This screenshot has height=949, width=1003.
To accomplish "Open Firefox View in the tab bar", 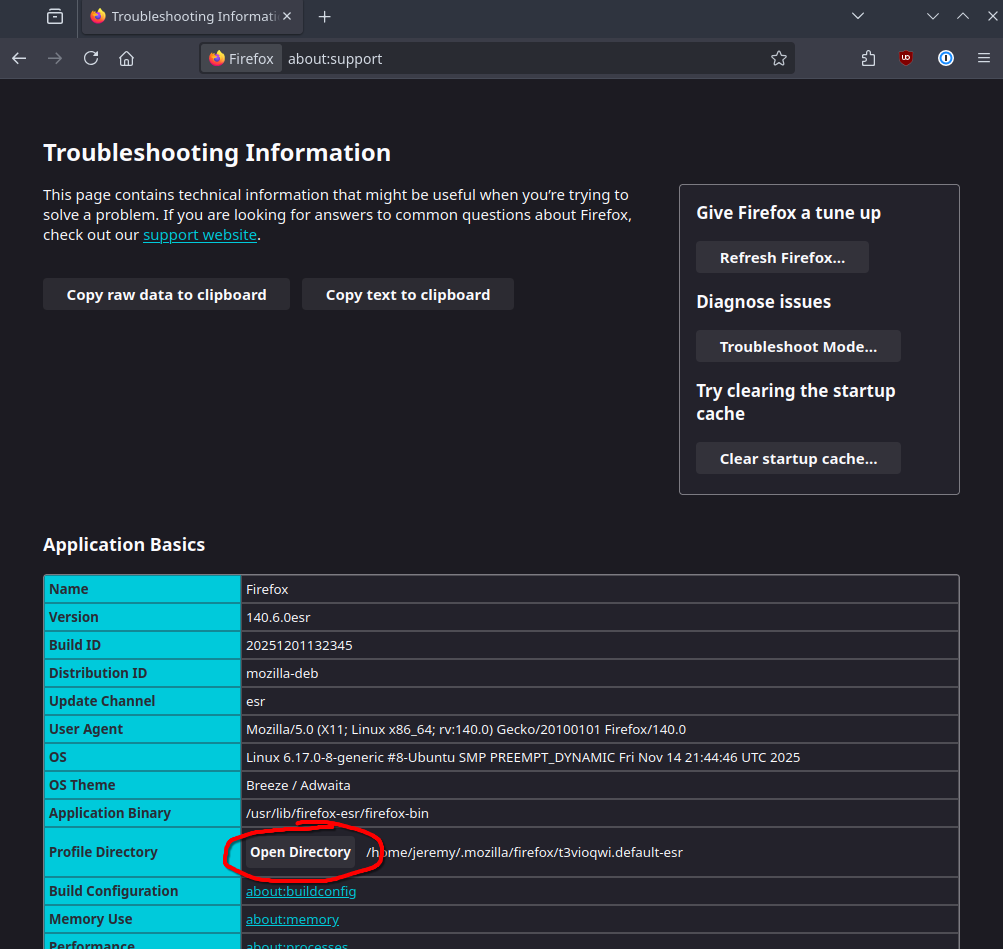I will [55, 17].
